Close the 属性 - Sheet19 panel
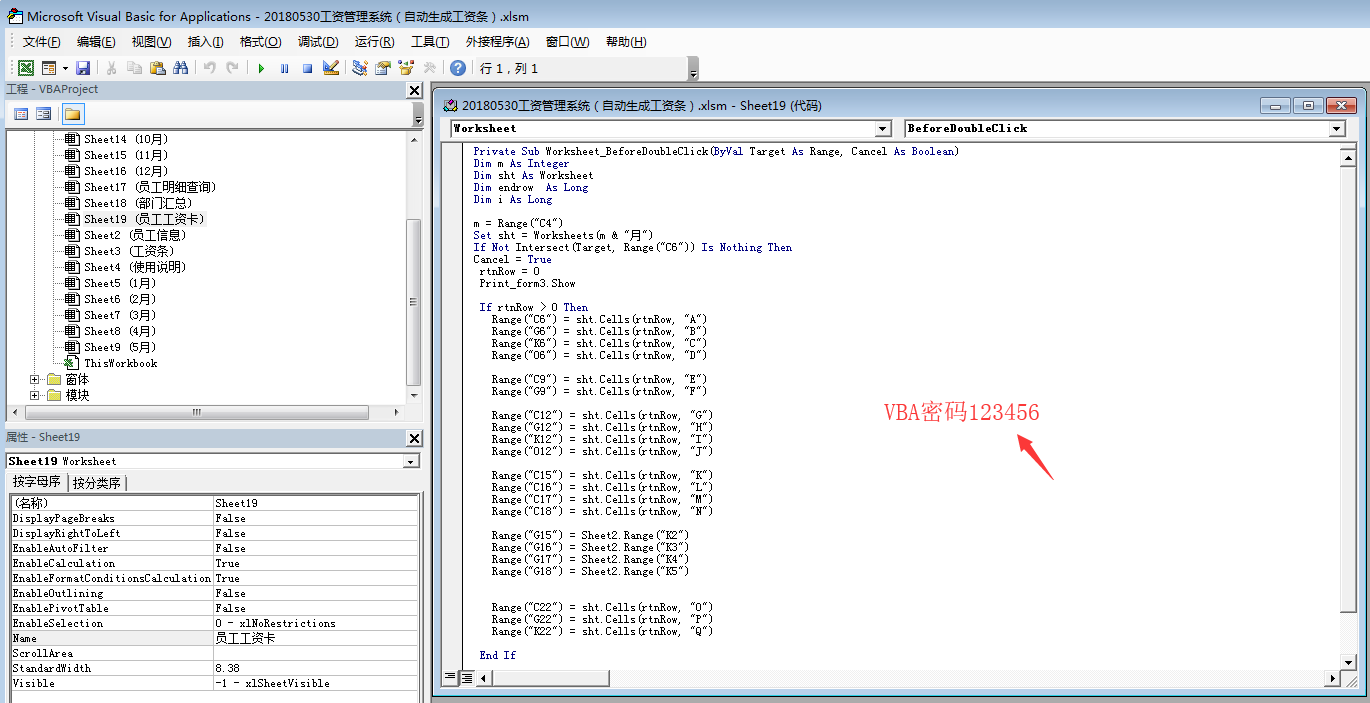This screenshot has height=703, width=1370. 414,438
